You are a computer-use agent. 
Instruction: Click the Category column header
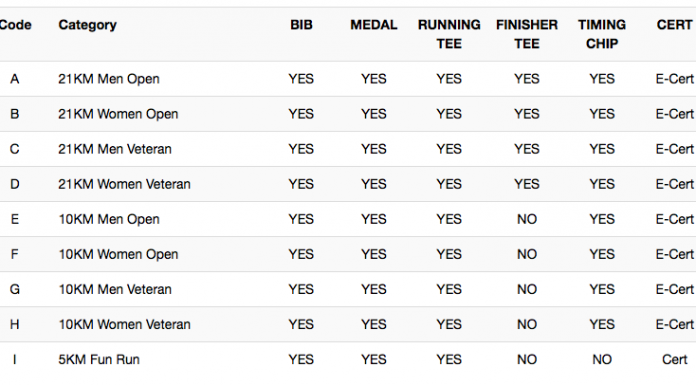pyautogui.click(x=87, y=25)
